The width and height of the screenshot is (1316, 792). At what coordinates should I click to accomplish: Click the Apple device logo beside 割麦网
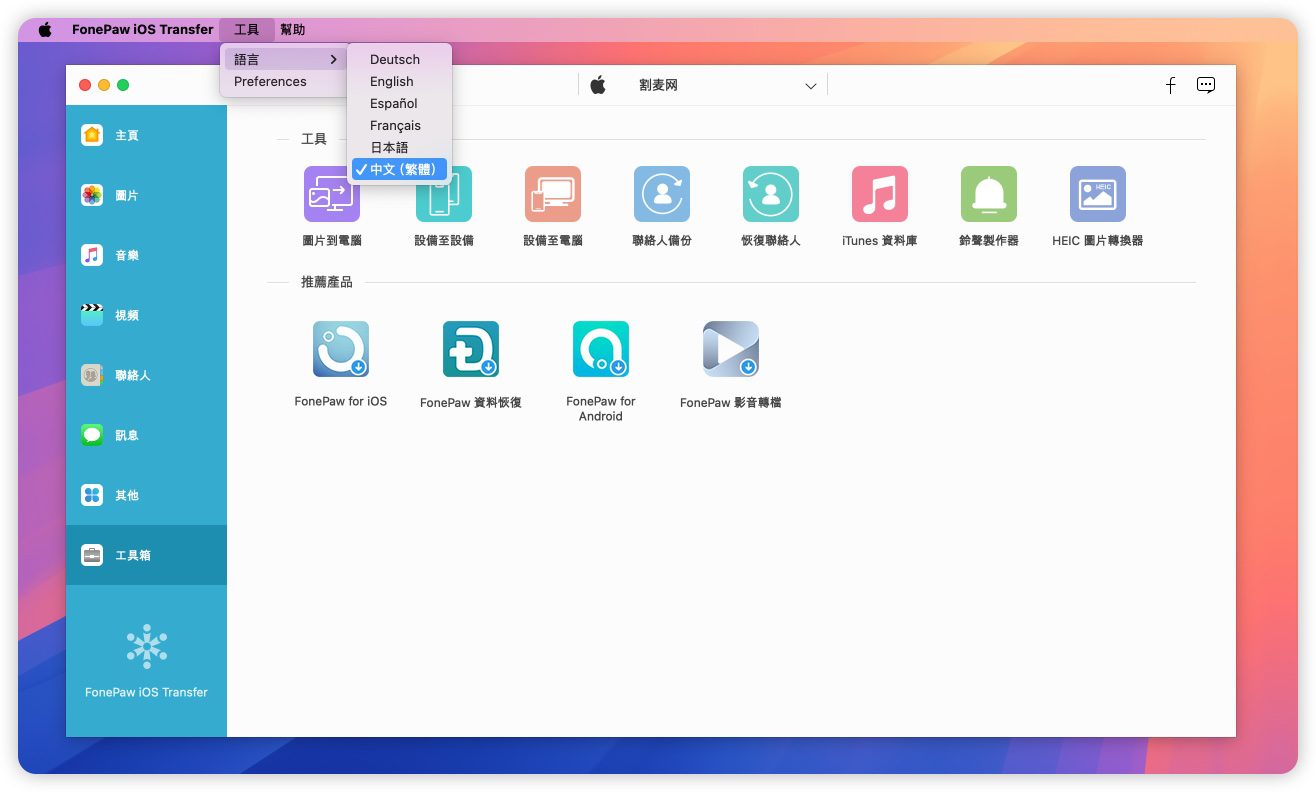click(598, 85)
